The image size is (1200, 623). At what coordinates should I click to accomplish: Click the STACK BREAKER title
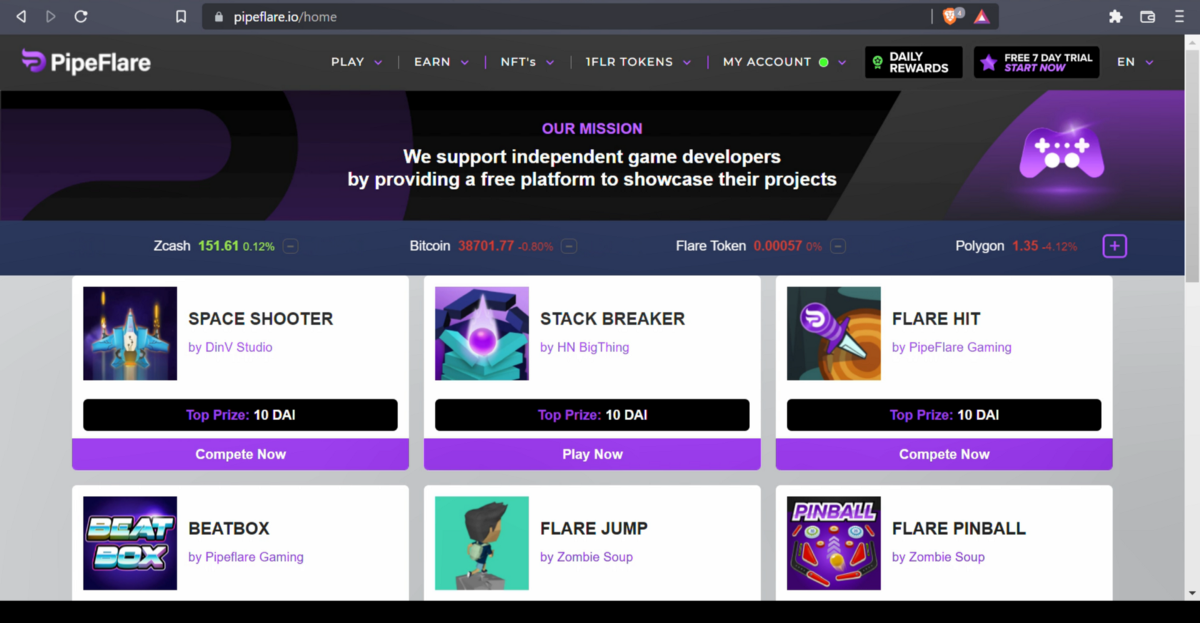pyautogui.click(x=613, y=319)
